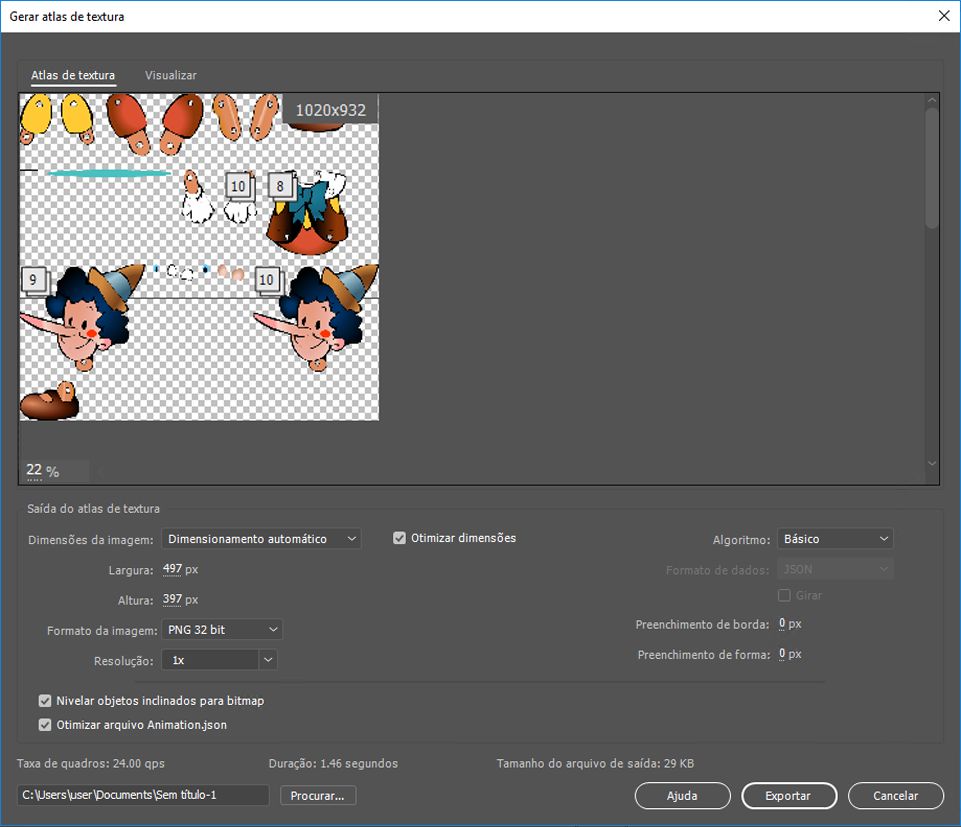Click the Duração 1.46 segundos text
This screenshot has width=961, height=827.
click(333, 764)
